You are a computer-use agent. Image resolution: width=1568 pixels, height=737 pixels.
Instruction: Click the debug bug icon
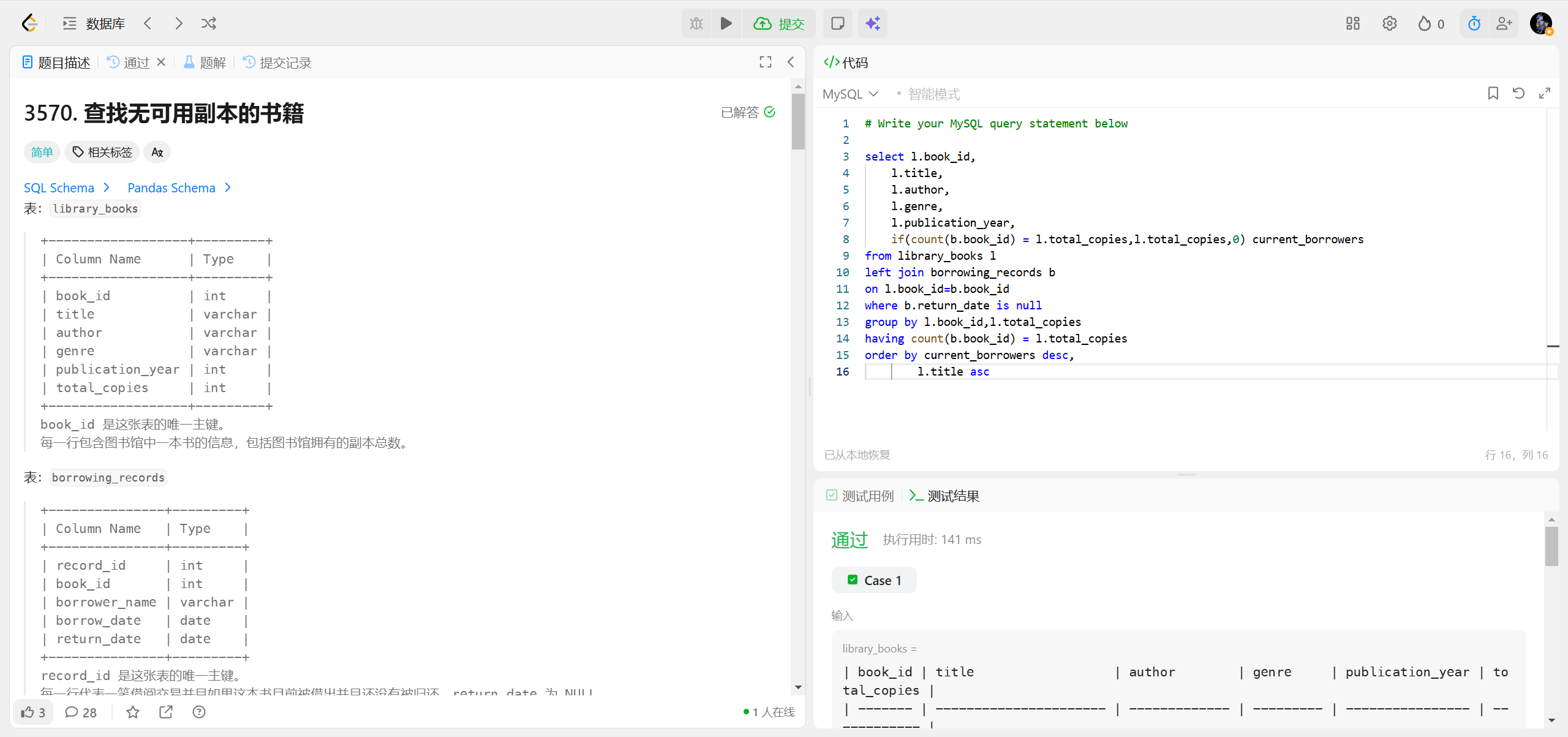pyautogui.click(x=696, y=23)
